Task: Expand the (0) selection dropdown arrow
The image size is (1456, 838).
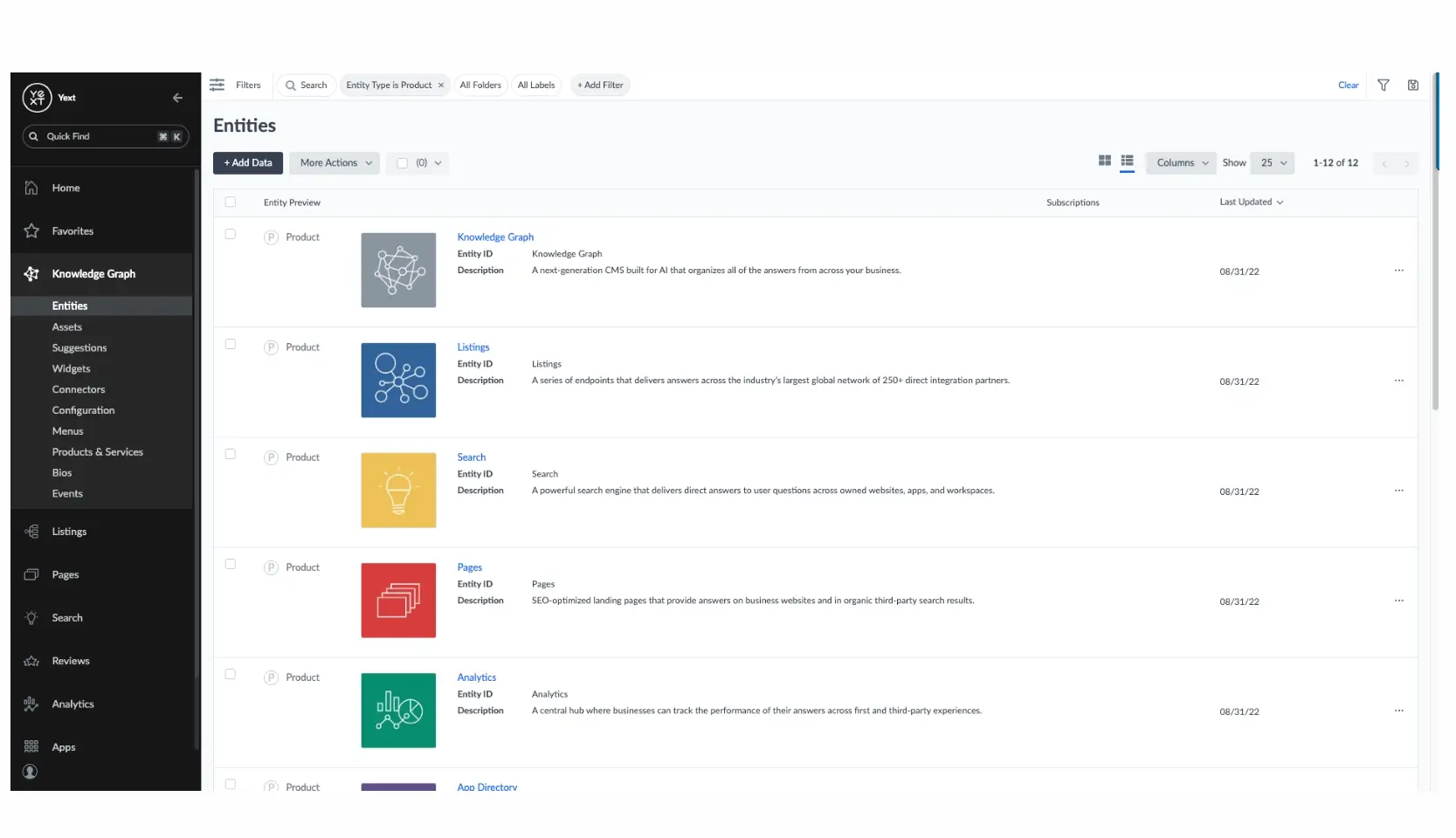Action: point(438,163)
